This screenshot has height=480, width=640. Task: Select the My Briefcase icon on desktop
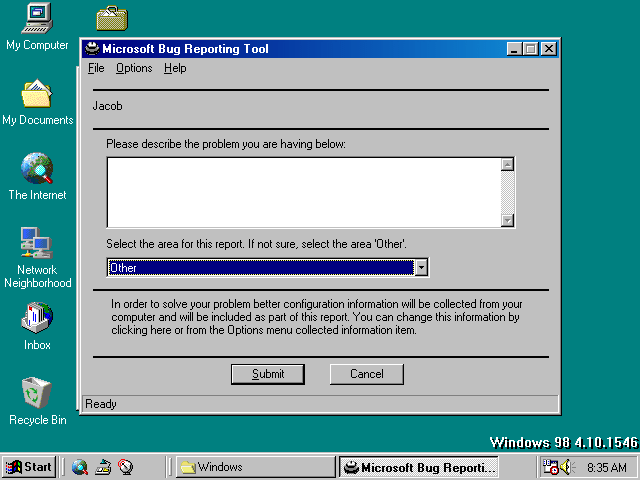coord(112,18)
